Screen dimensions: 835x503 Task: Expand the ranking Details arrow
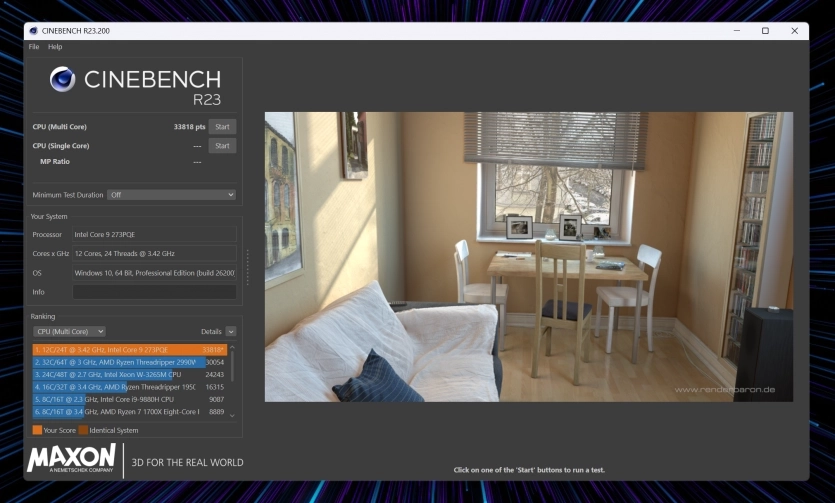tap(231, 331)
